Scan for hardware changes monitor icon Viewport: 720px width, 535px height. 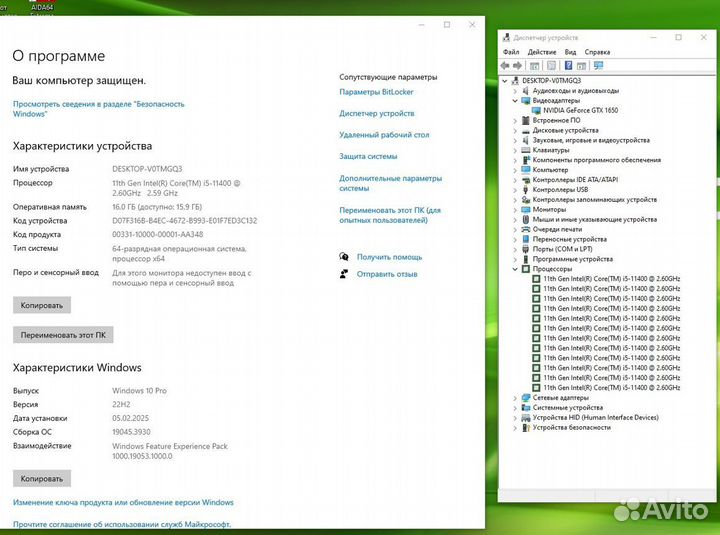tap(598, 66)
